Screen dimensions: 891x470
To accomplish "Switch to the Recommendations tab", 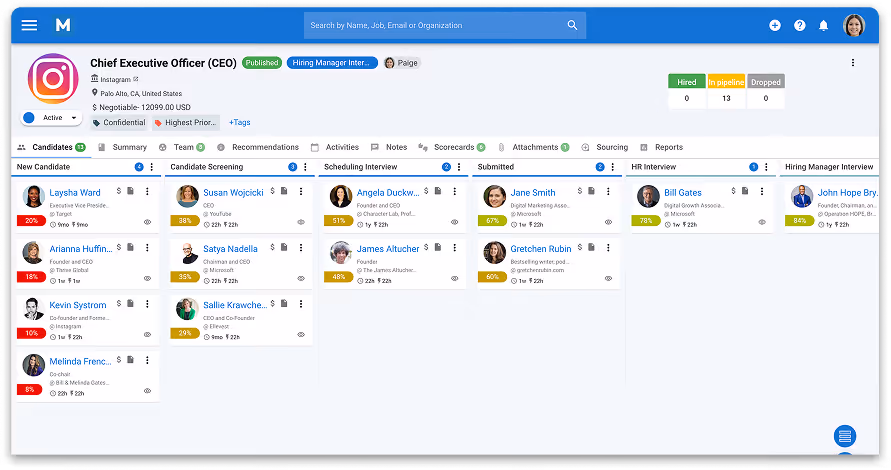I will [x=258, y=147].
